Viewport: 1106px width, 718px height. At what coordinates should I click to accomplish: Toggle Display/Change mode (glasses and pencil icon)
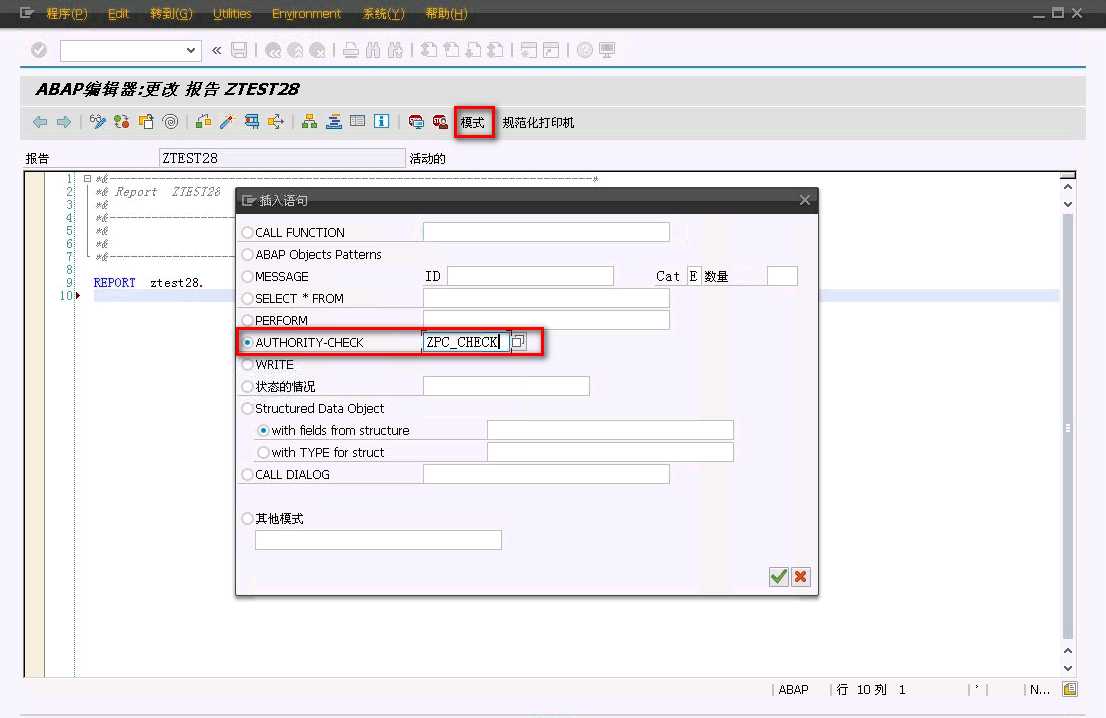97,122
